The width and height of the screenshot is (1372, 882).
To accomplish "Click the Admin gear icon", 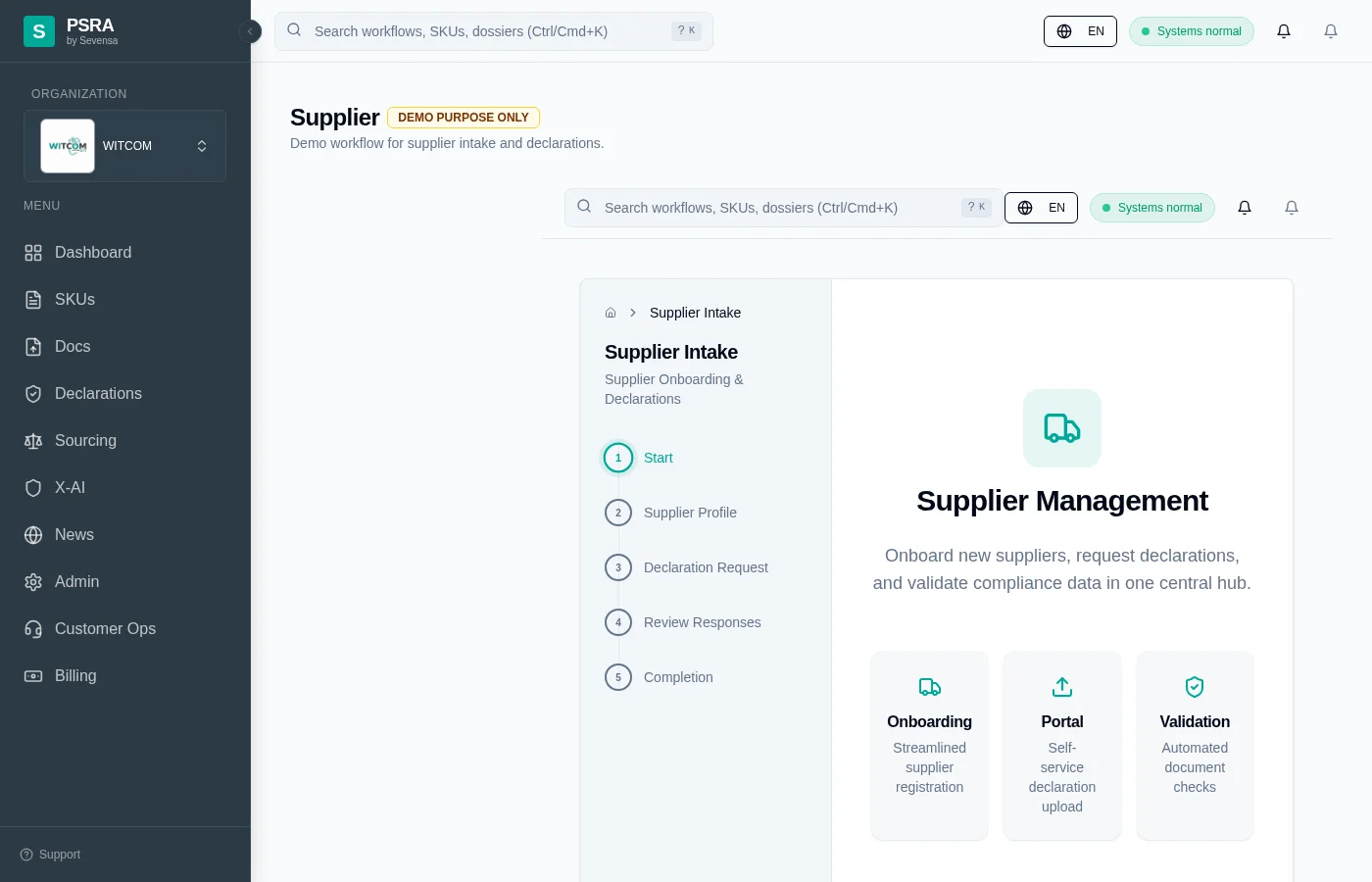I will pyautogui.click(x=33, y=582).
